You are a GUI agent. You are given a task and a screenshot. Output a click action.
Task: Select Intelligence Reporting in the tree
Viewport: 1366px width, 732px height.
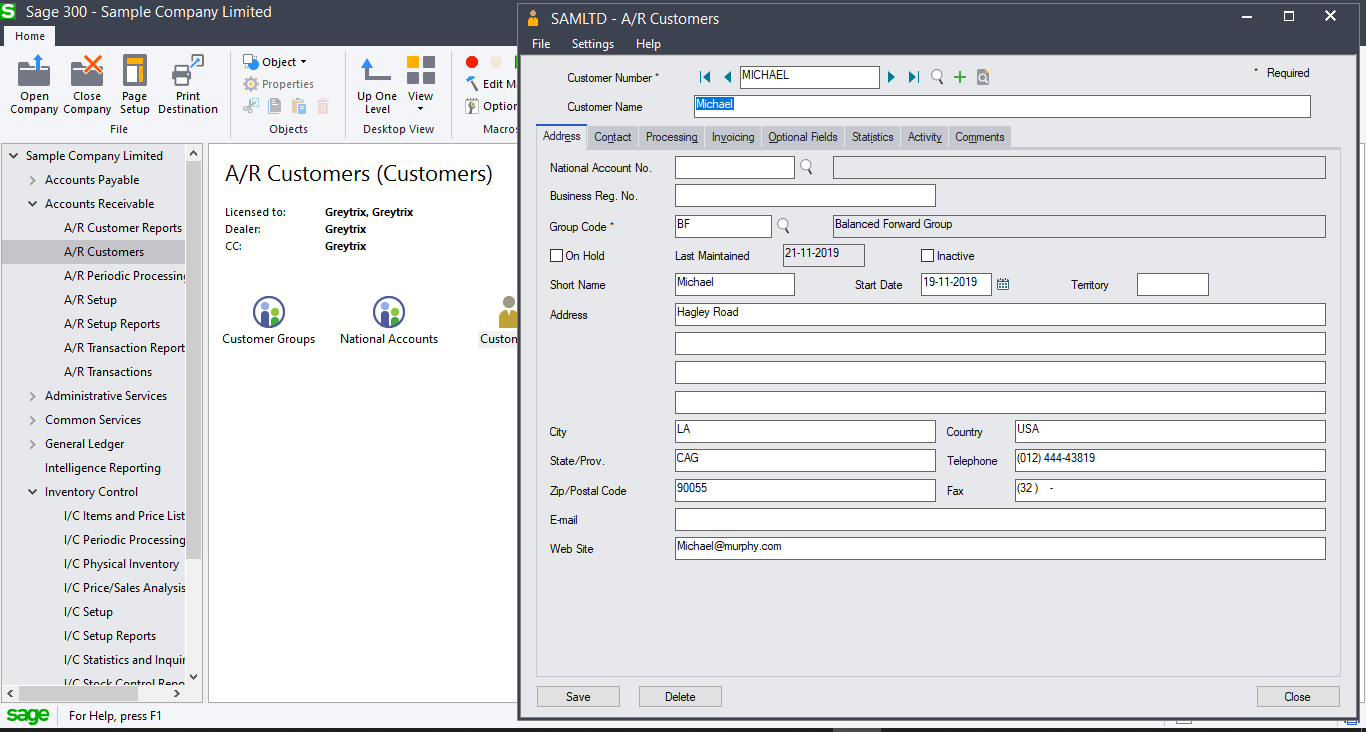(x=102, y=468)
